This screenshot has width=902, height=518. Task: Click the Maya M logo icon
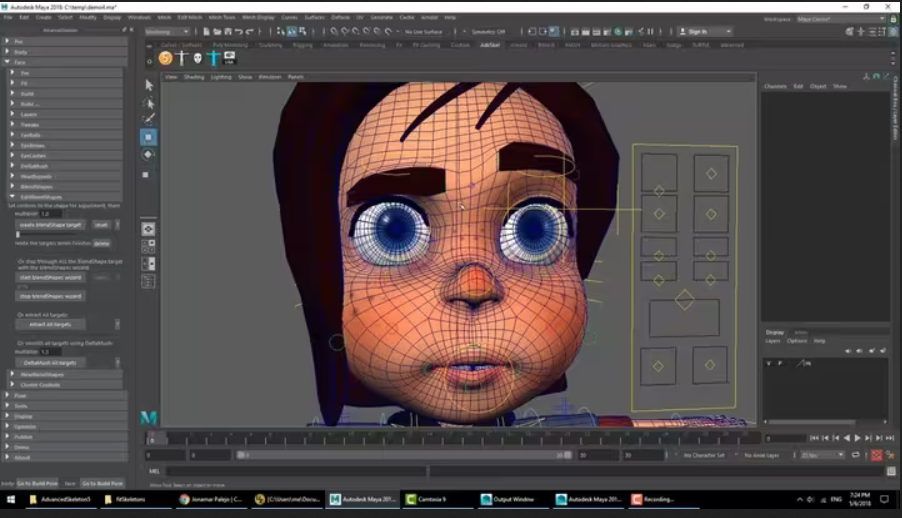point(148,418)
